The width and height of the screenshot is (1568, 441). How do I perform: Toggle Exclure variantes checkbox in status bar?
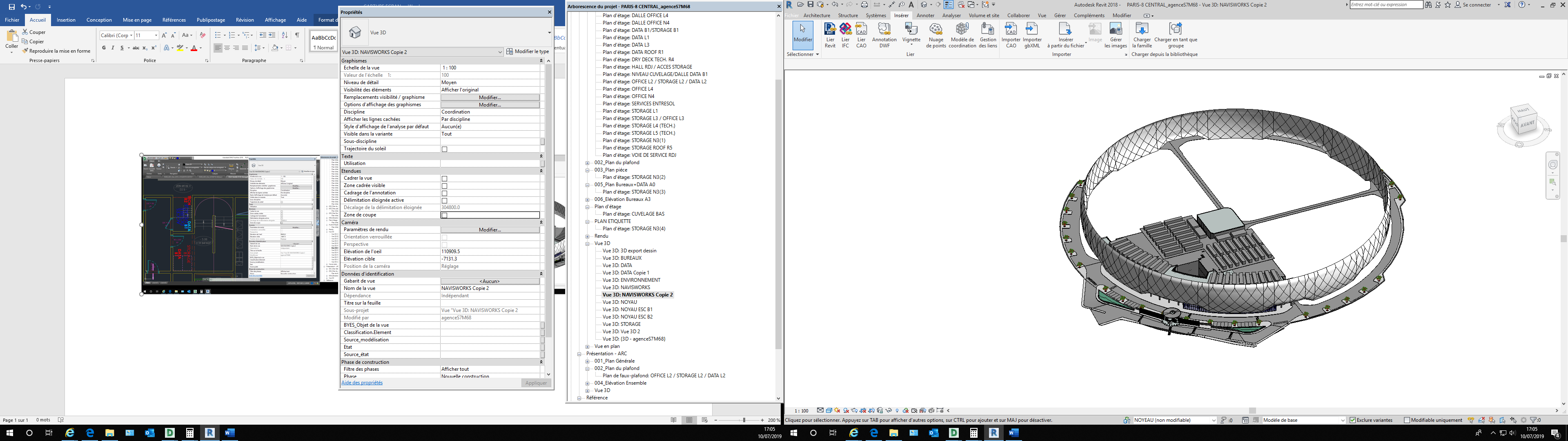tap(1352, 420)
